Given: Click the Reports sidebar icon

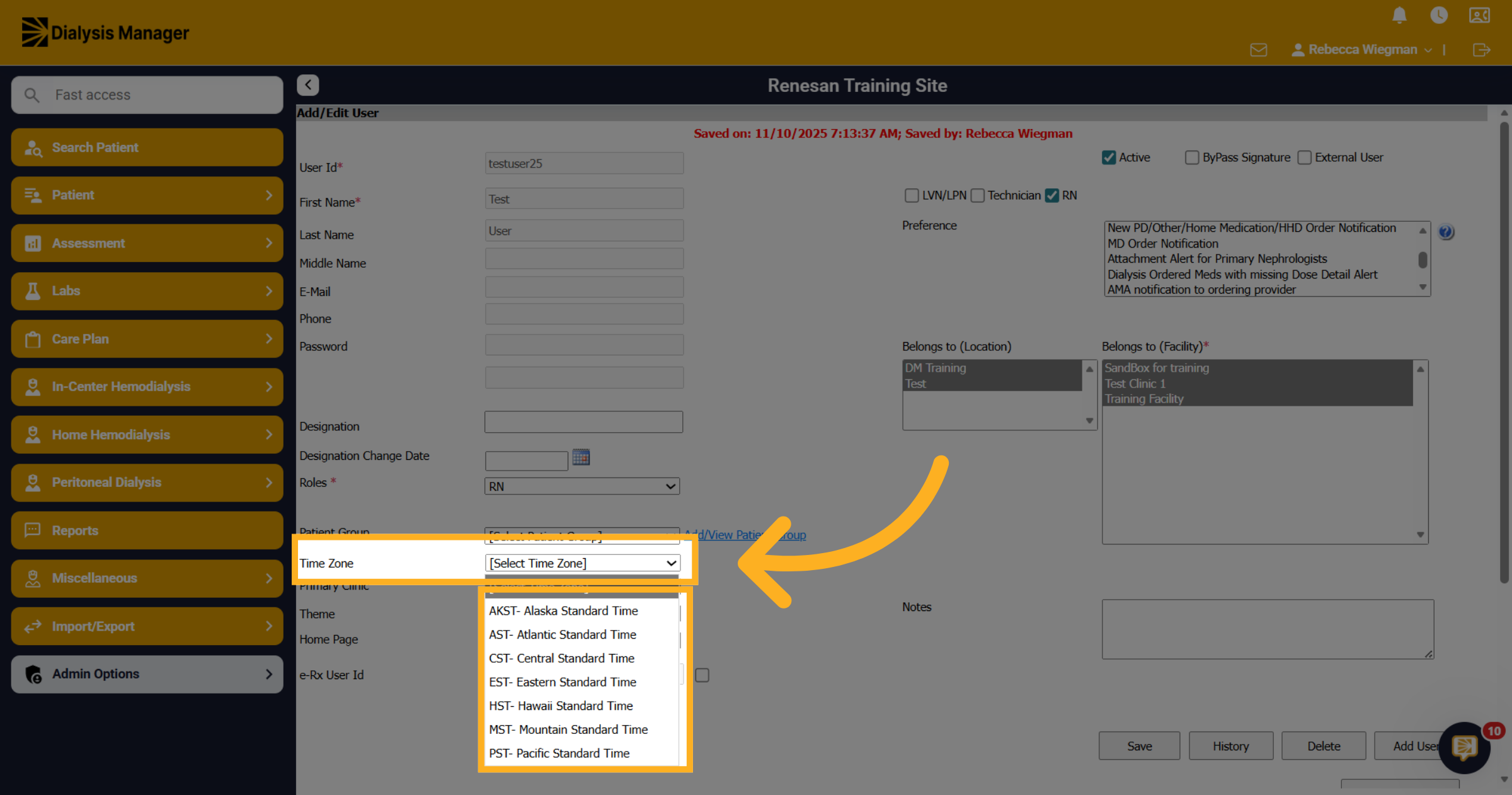Looking at the screenshot, I should click(x=33, y=530).
